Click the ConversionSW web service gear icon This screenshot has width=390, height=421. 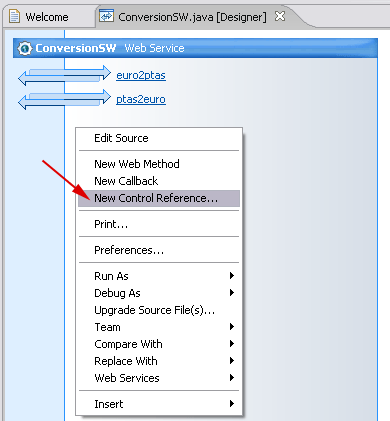24,48
